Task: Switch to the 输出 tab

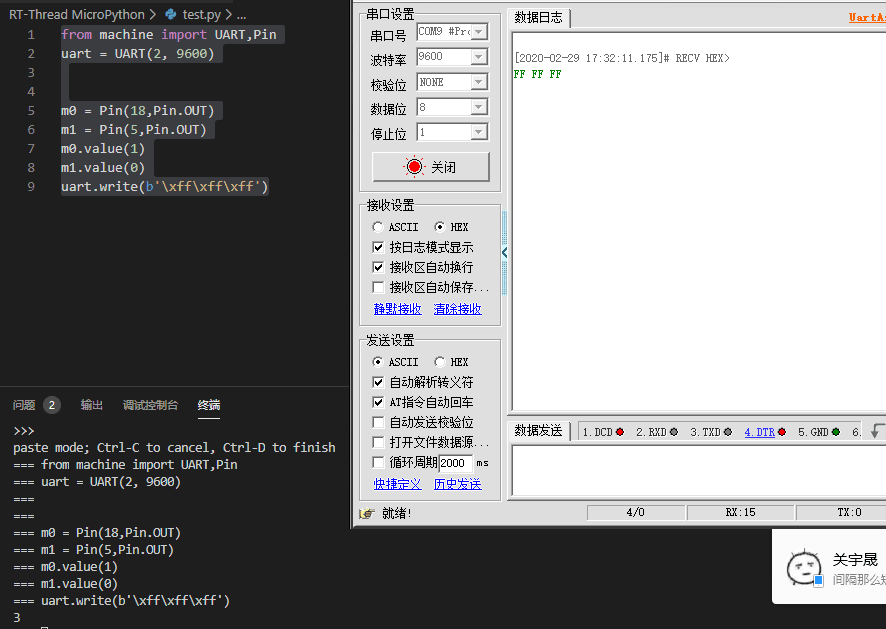Action: pos(91,404)
